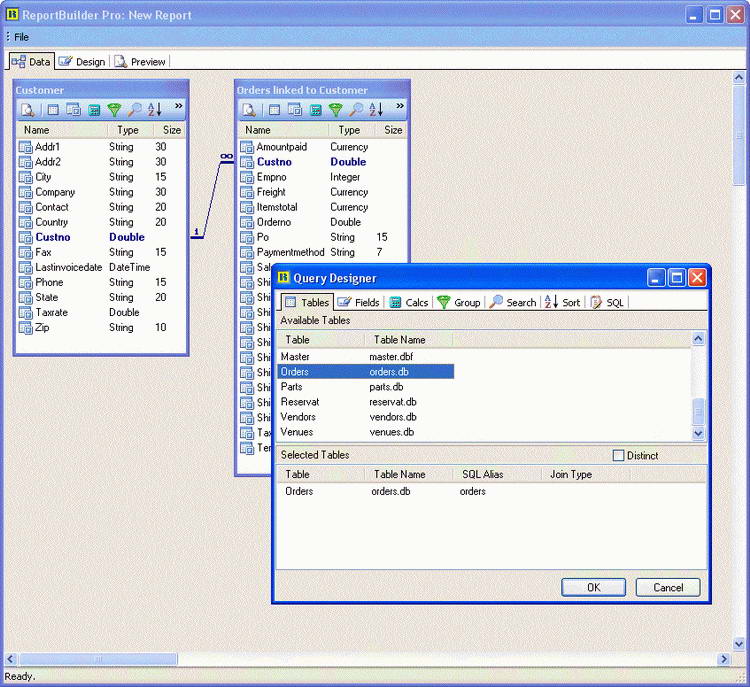Select SQL tab in Query Designer

point(607,302)
